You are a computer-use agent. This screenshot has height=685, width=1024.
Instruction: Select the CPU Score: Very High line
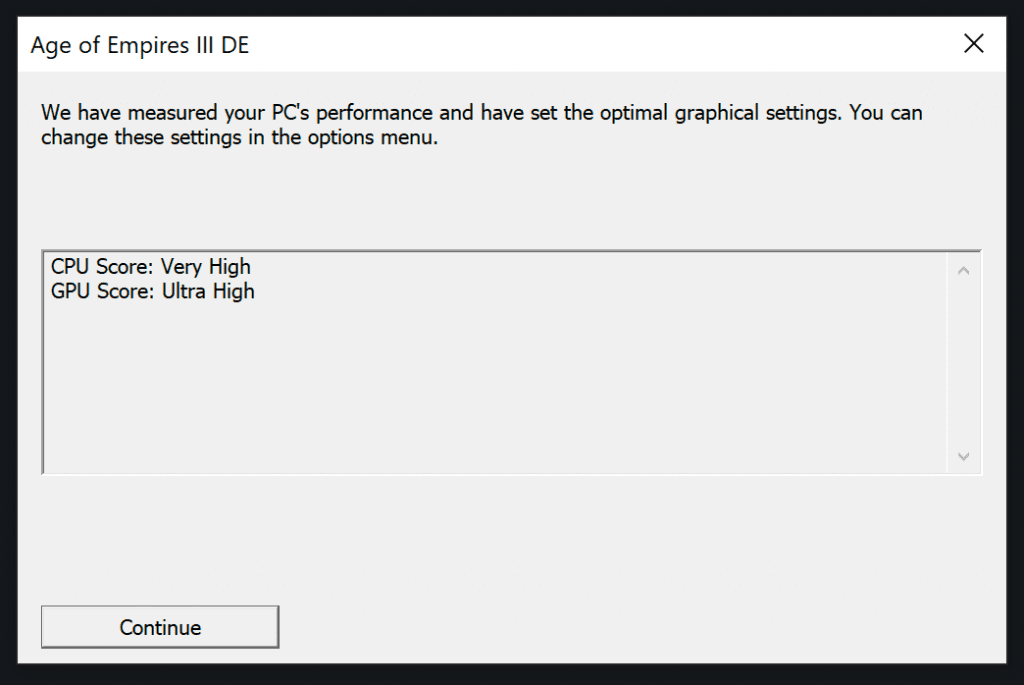pyautogui.click(x=150, y=266)
